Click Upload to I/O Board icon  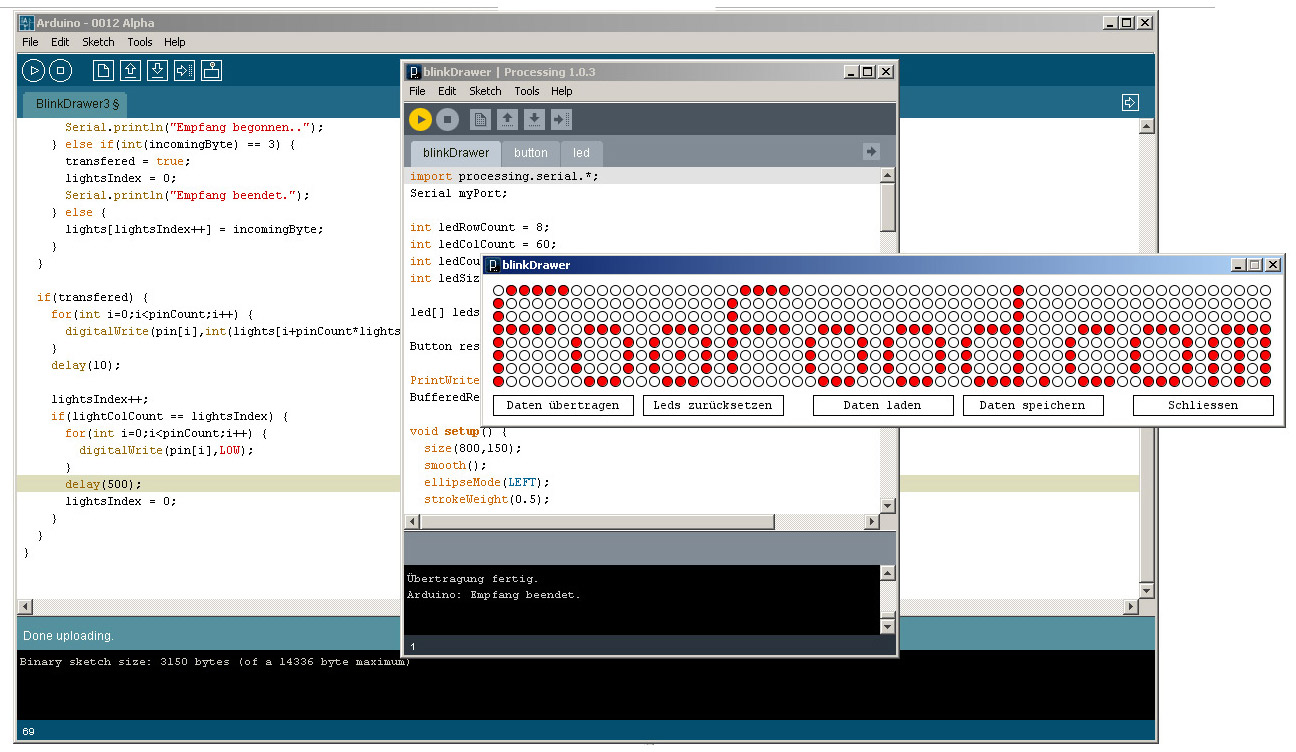tap(184, 70)
